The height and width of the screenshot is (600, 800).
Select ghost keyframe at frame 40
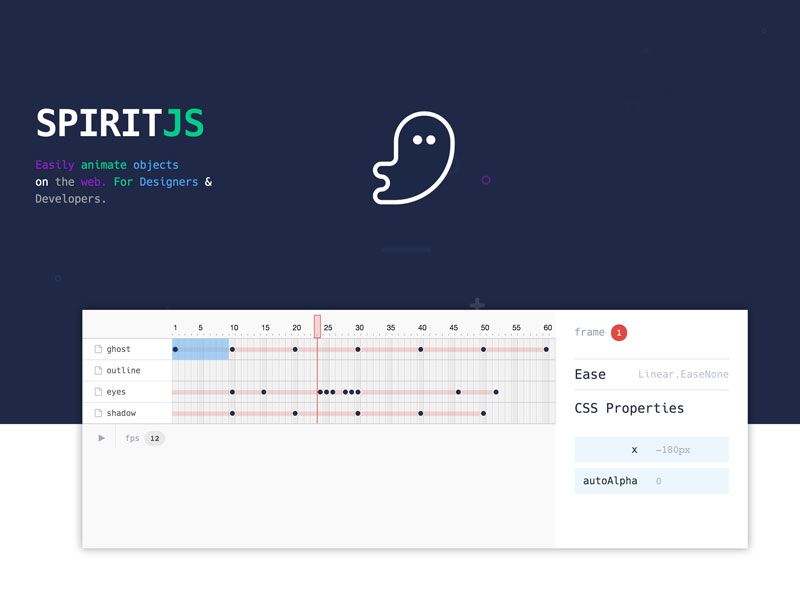click(x=420, y=349)
